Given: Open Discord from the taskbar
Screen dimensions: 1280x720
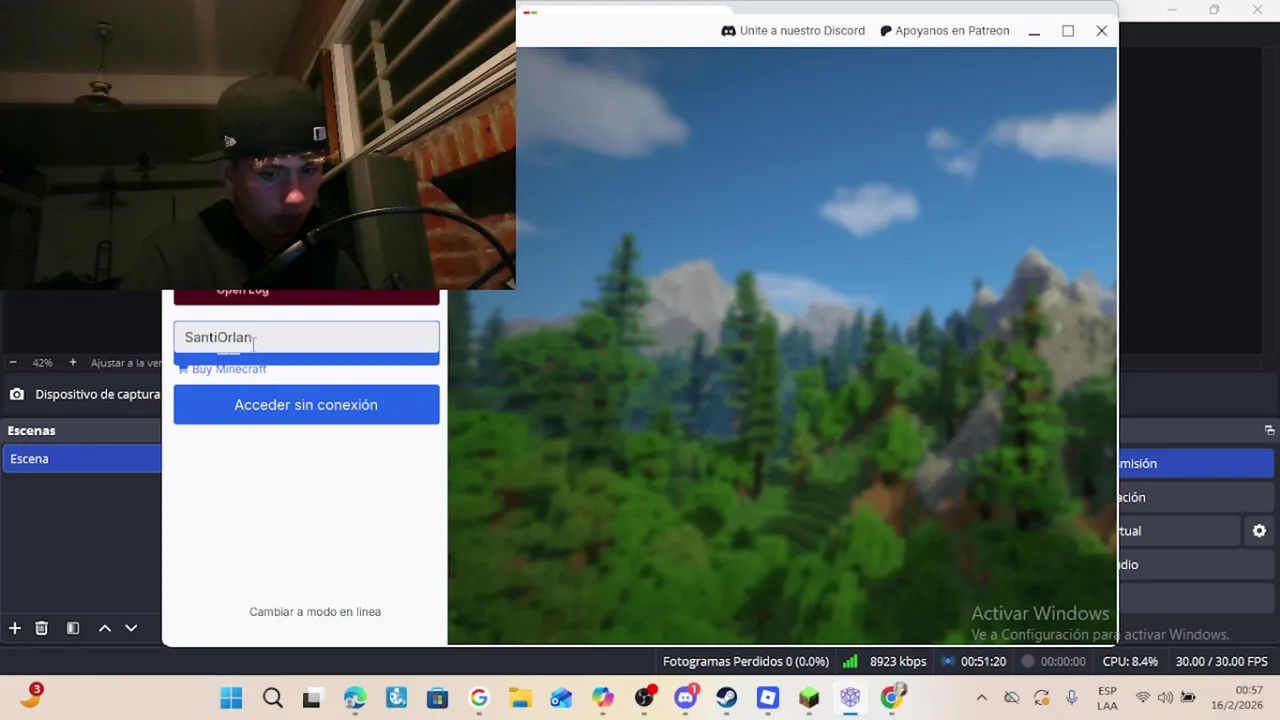Looking at the screenshot, I should 686,698.
